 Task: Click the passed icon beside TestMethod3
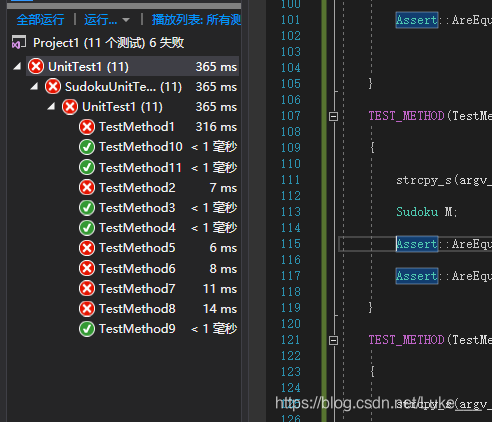[x=87, y=208]
